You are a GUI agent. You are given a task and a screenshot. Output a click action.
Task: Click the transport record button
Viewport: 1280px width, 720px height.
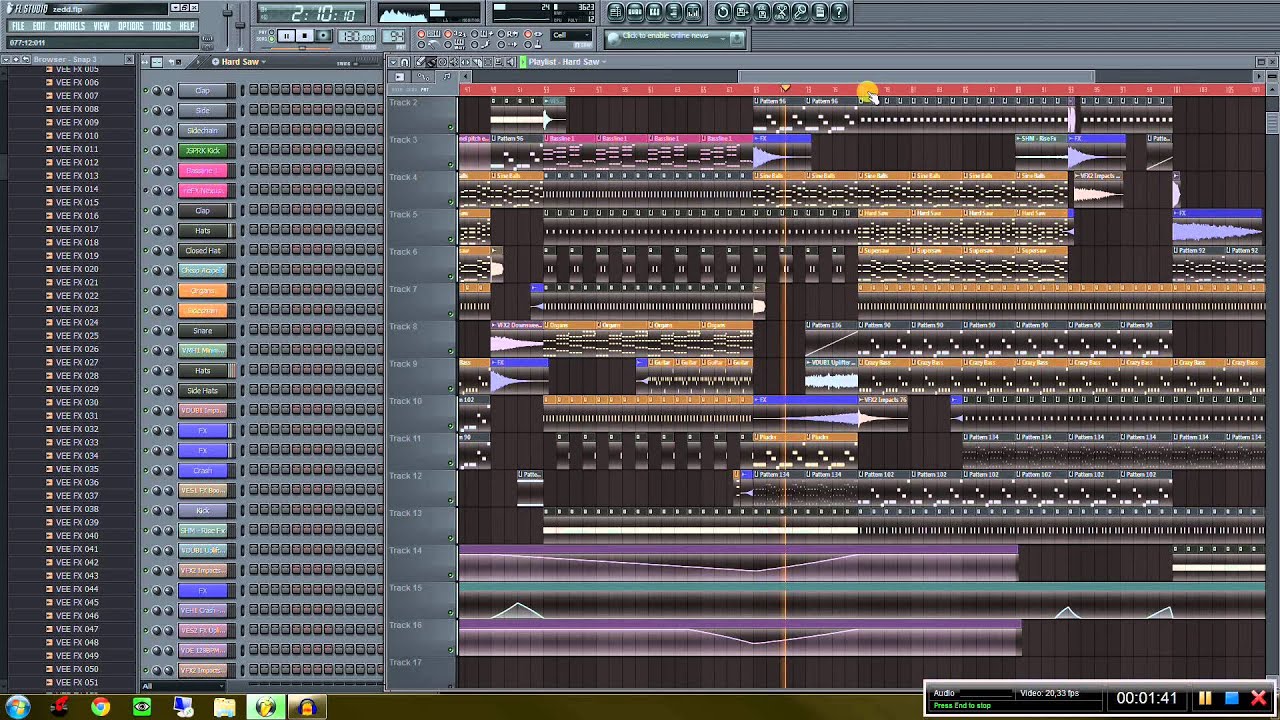pyautogui.click(x=323, y=36)
